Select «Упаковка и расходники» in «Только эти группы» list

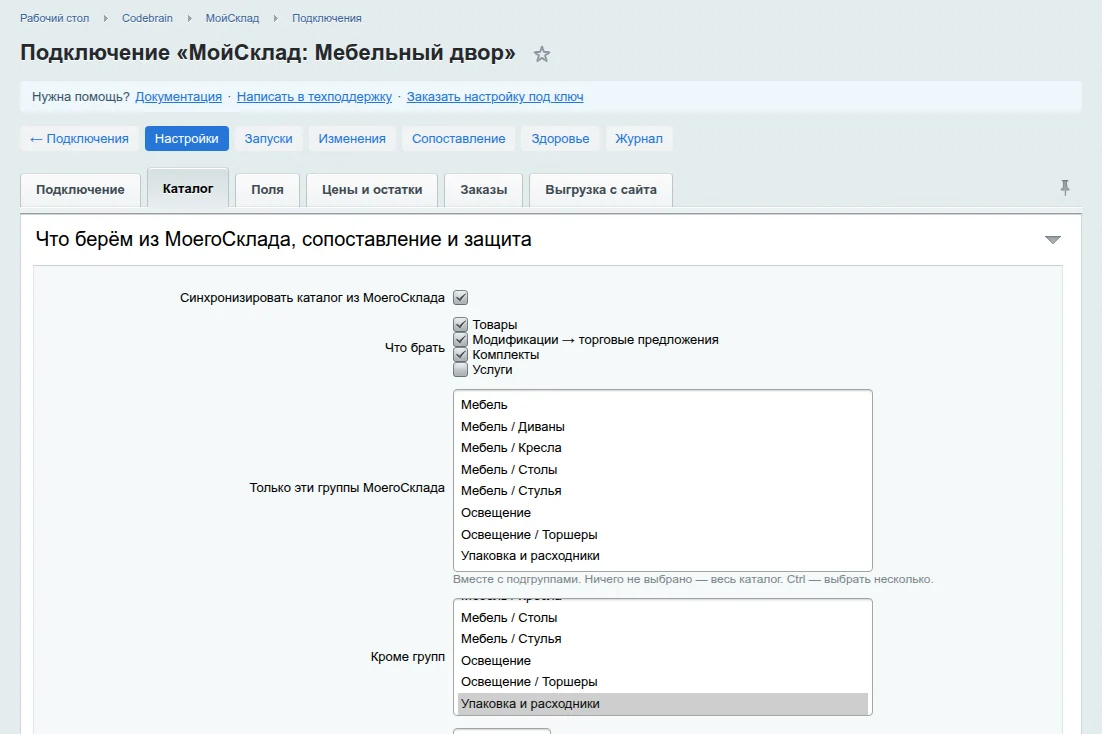click(x=663, y=556)
